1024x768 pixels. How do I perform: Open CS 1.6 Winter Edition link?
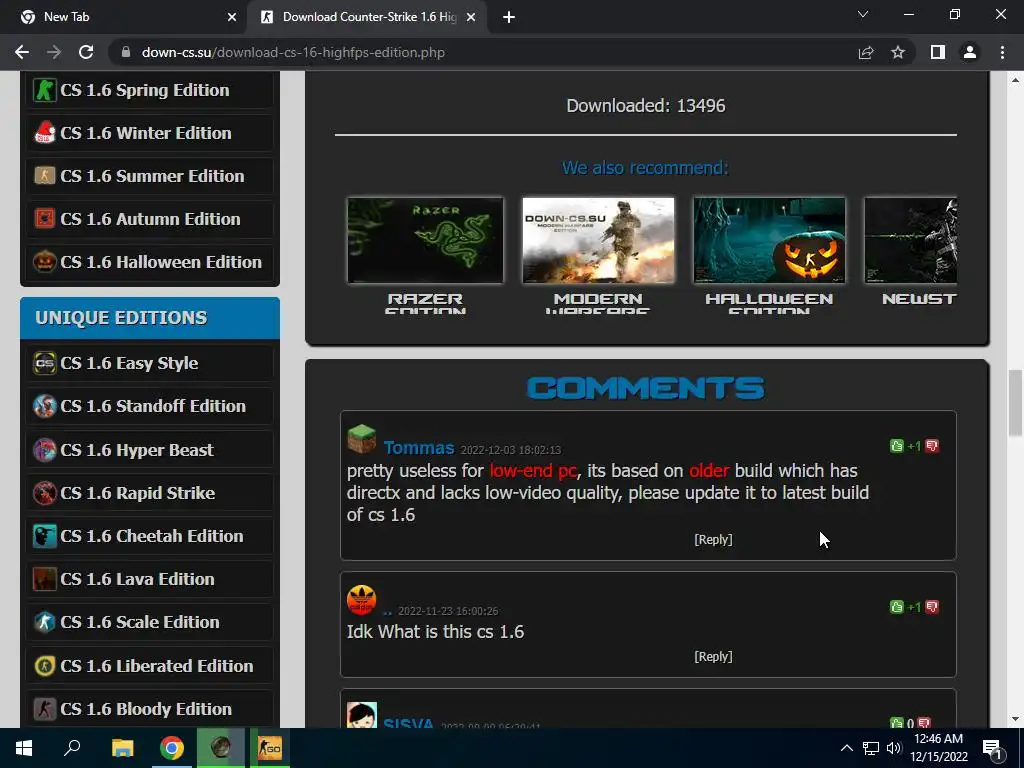point(146,133)
